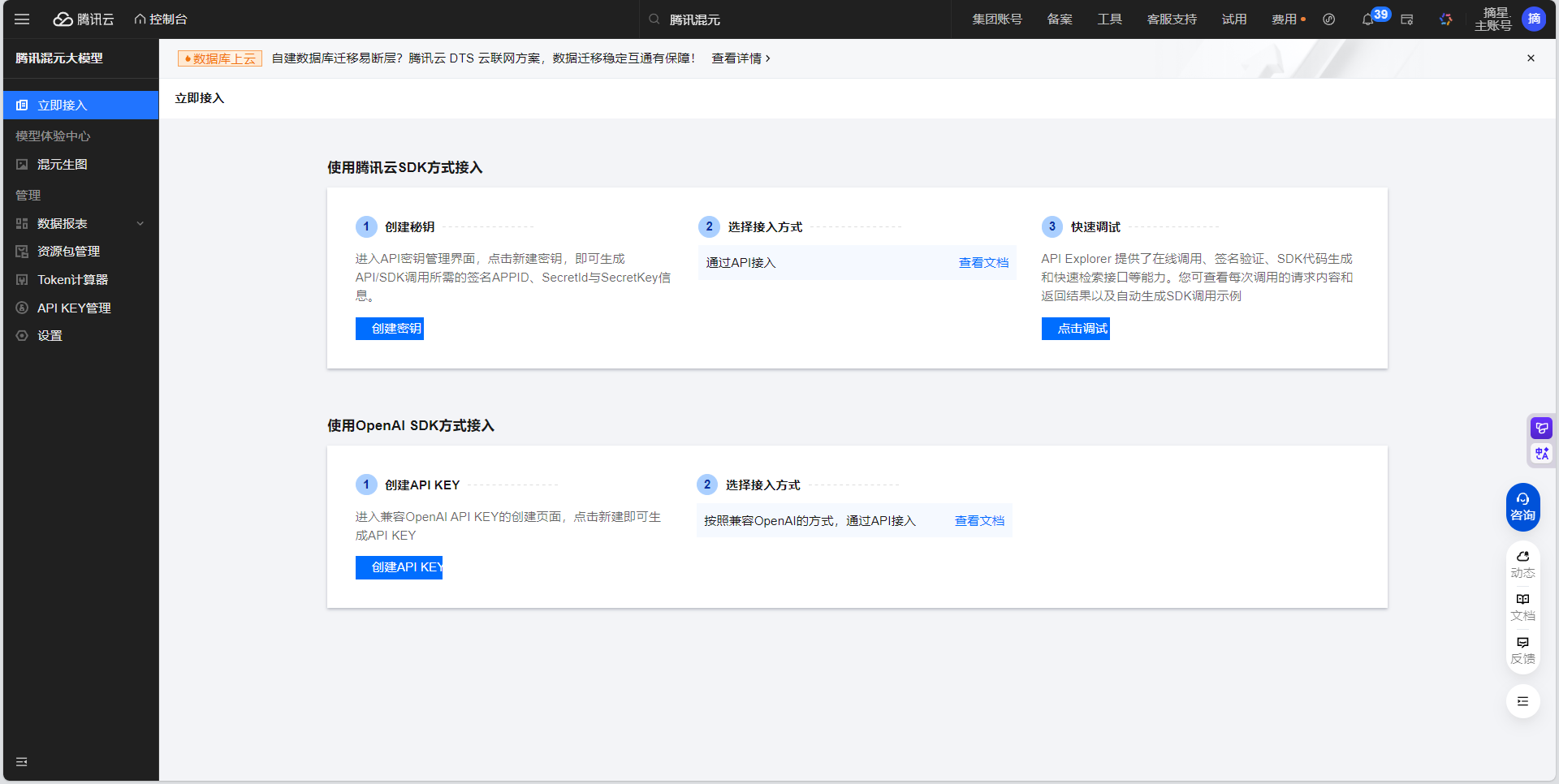Open the translation tool on the right edge

point(1541,454)
